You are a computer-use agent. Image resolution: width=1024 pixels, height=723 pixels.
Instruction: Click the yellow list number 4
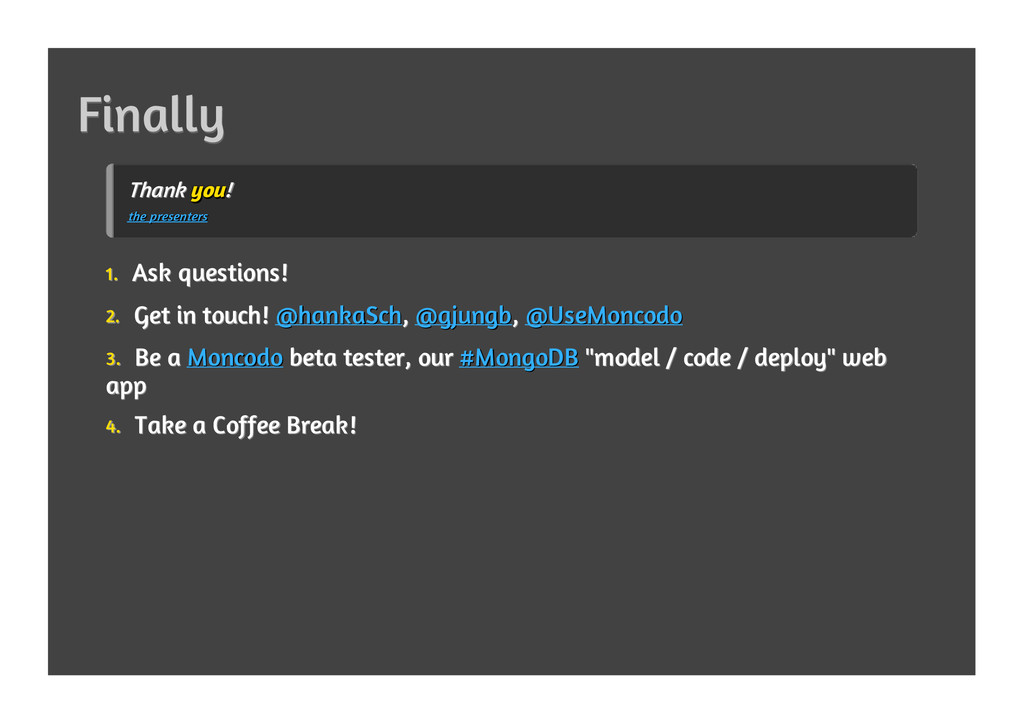113,427
